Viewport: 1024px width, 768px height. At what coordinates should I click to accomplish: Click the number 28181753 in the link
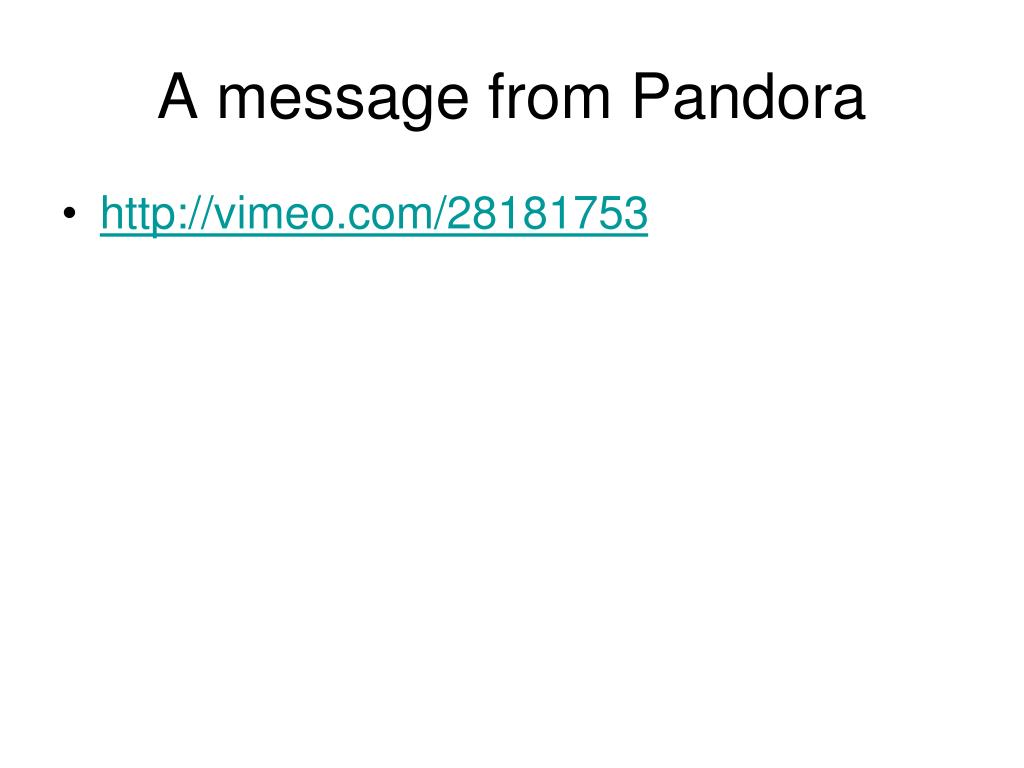click(548, 213)
